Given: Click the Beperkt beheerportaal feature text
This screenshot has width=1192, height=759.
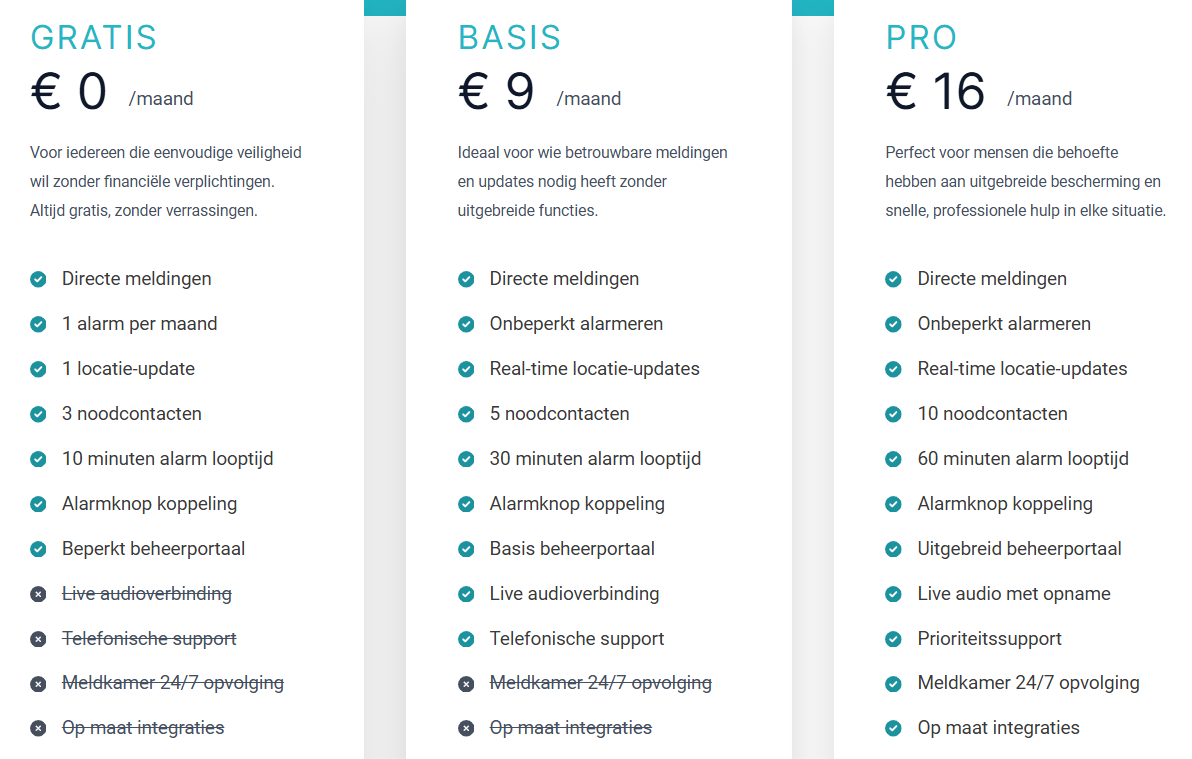Looking at the screenshot, I should pos(153,549).
